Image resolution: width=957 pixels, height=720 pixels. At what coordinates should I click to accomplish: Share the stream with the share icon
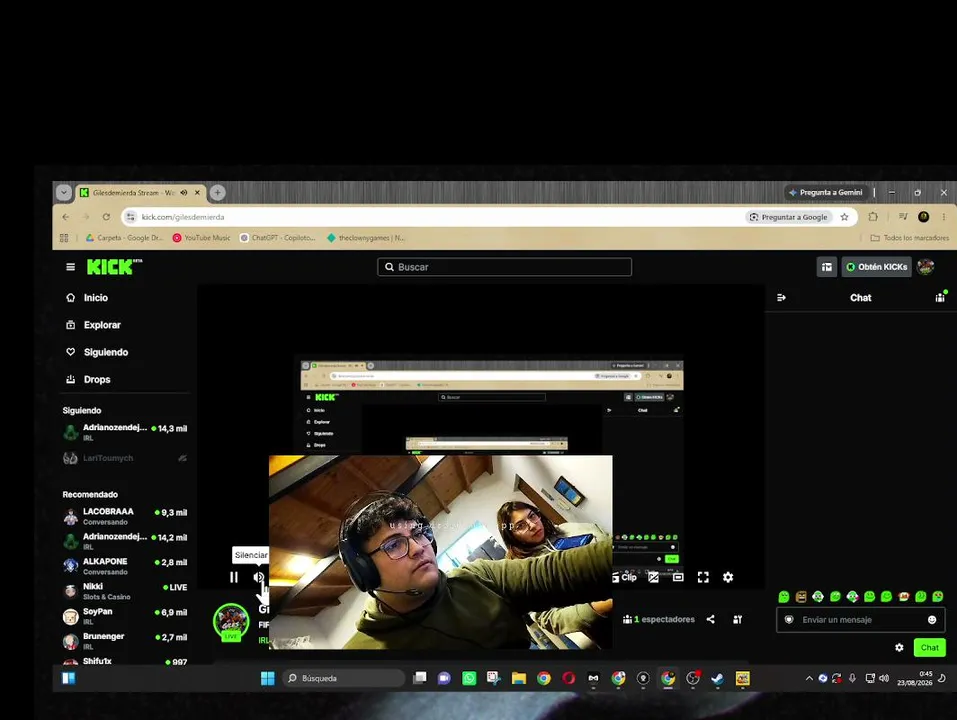coord(710,619)
